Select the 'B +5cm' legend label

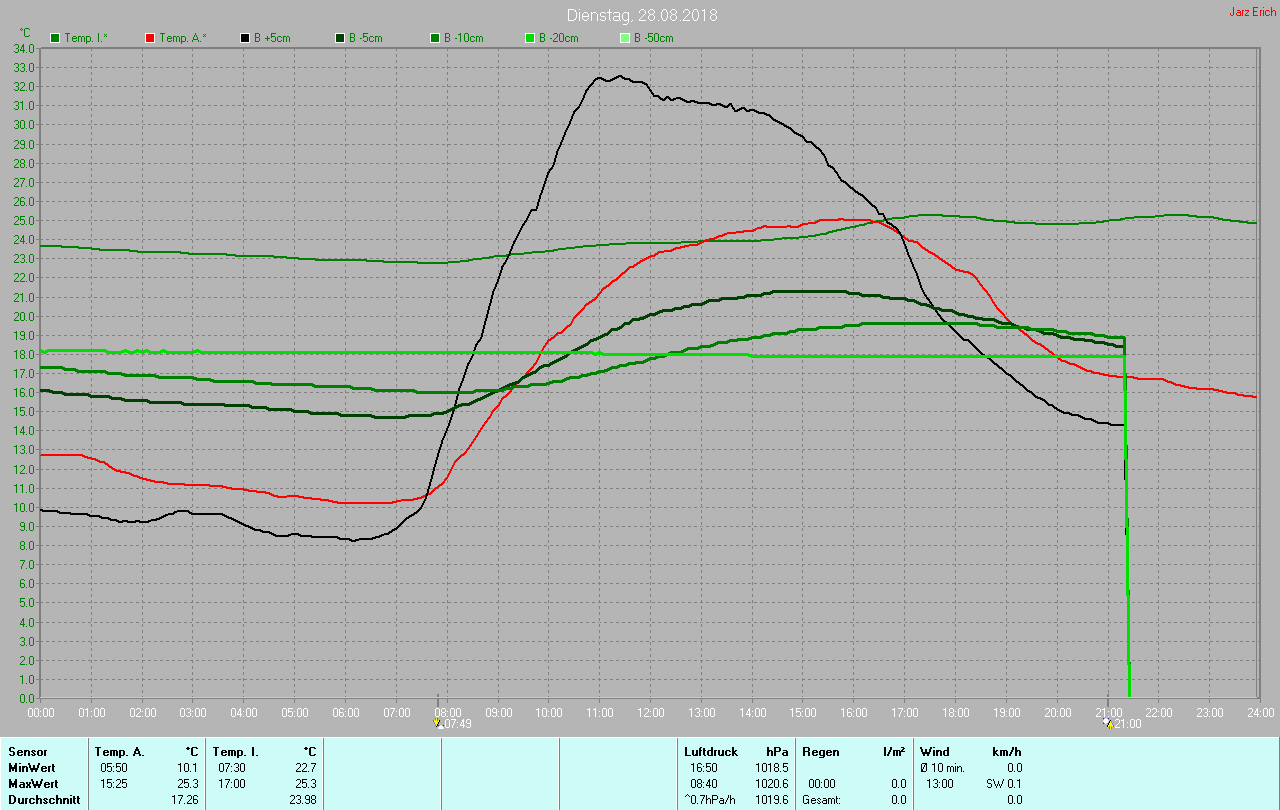pyautogui.click(x=272, y=38)
